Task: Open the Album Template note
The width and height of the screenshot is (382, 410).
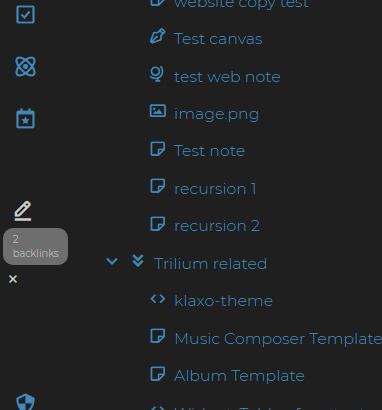Action: point(239,376)
